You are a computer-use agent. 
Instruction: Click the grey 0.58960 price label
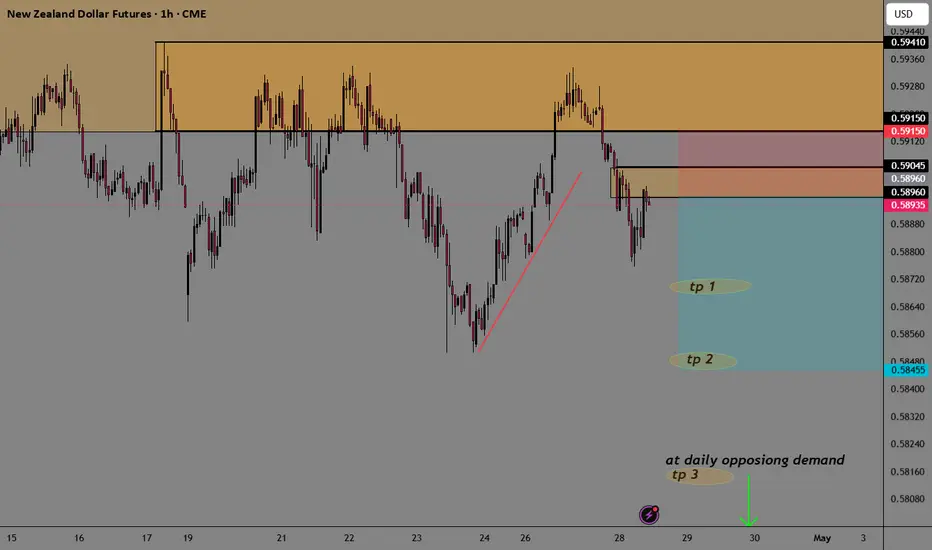908,178
